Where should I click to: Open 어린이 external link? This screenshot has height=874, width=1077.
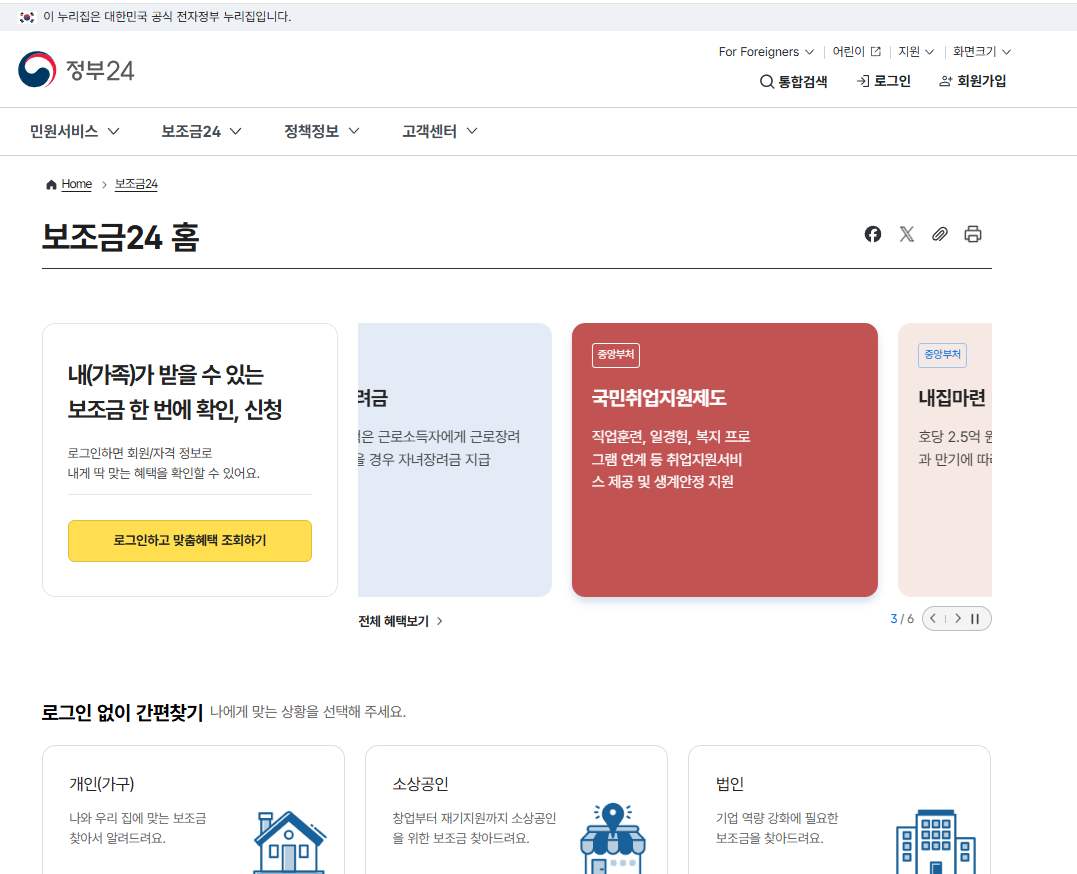point(857,52)
